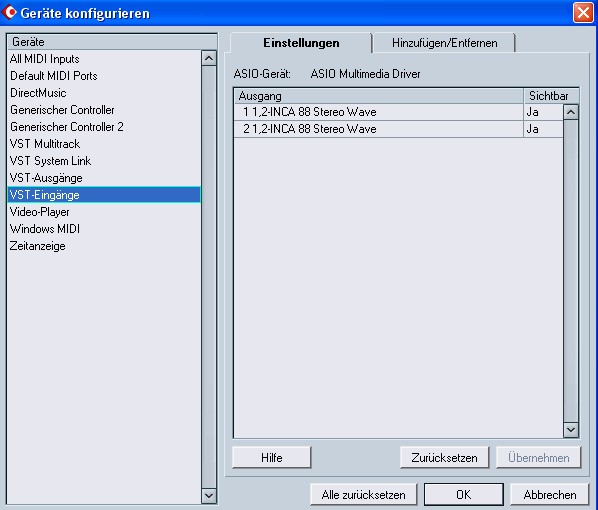This screenshot has width=598, height=510.
Task: Confirm with the OK button
Action: click(x=464, y=495)
